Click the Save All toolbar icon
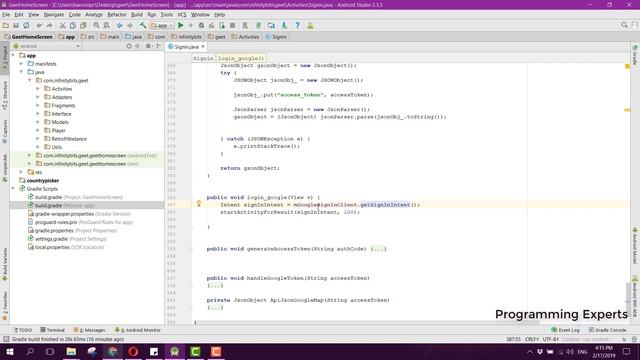Screen dimensions: 640x360 click(x=16, y=25)
